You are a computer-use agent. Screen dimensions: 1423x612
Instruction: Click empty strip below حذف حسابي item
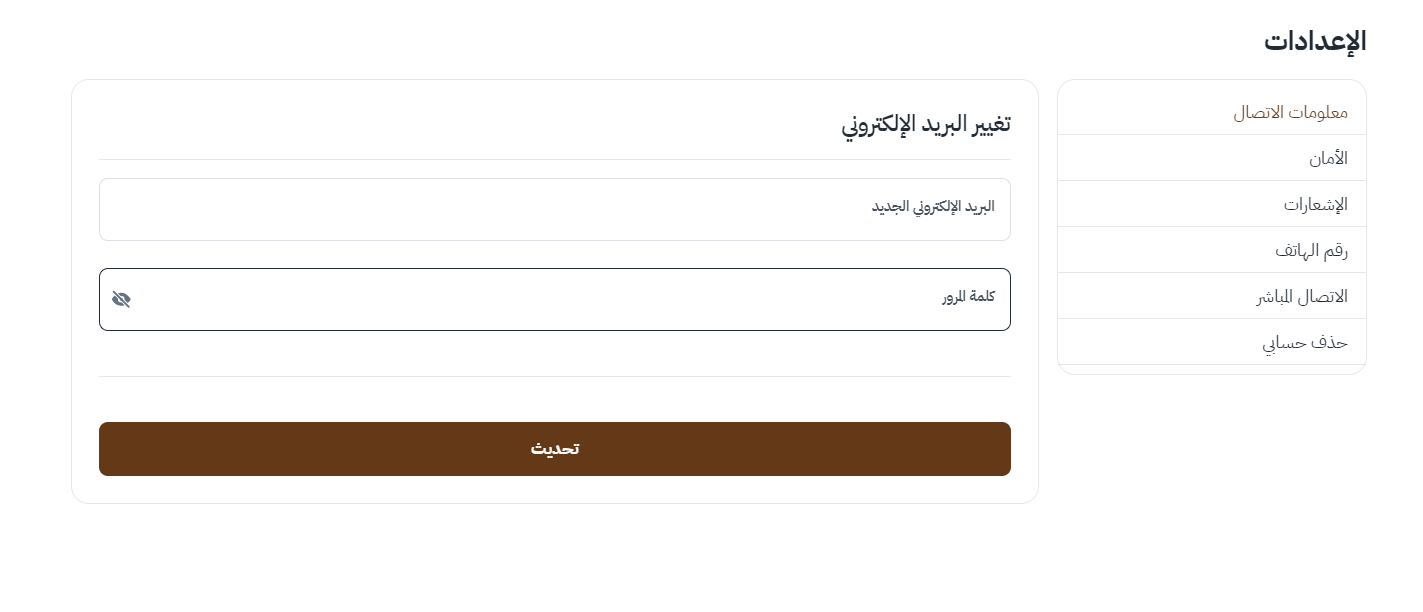click(x=1211, y=369)
